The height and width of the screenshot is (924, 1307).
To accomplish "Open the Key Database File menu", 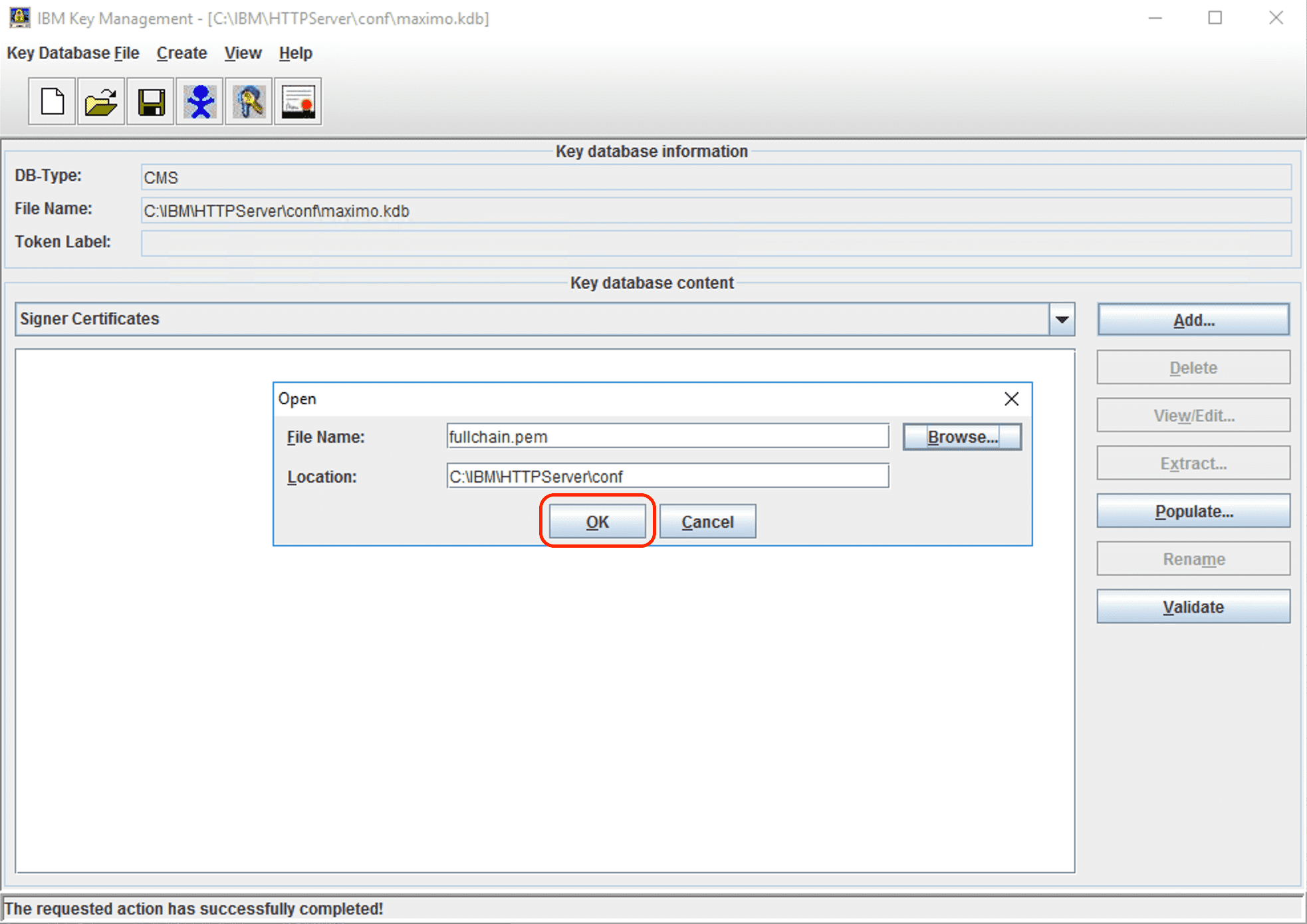I will pos(73,53).
